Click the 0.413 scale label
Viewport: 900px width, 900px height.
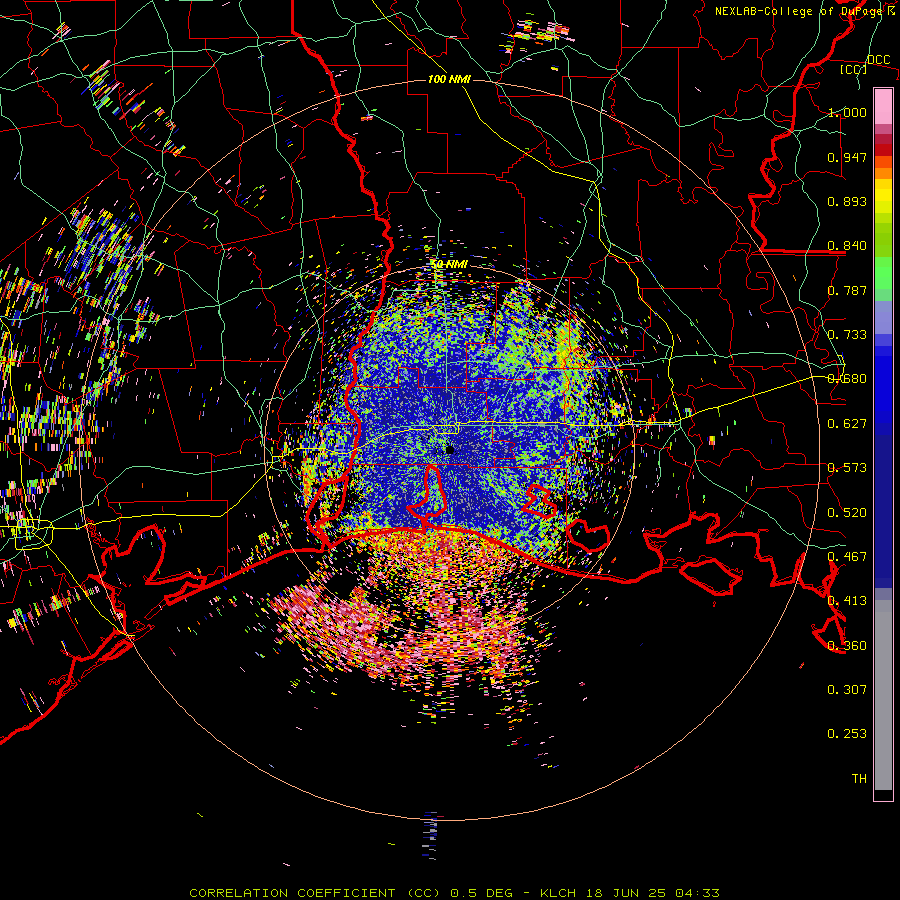pos(847,601)
